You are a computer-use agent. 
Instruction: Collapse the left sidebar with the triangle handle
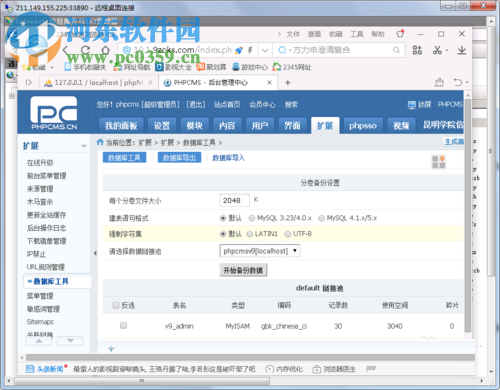pos(95,253)
